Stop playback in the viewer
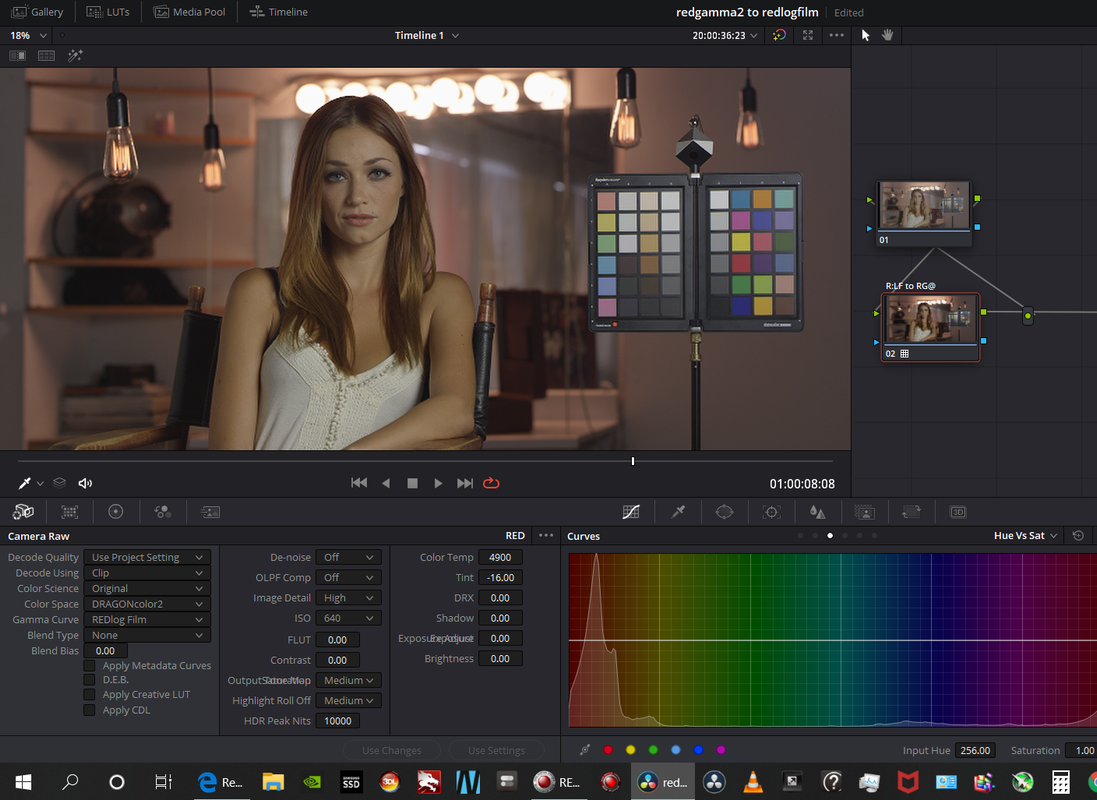This screenshot has width=1097, height=800. point(412,483)
